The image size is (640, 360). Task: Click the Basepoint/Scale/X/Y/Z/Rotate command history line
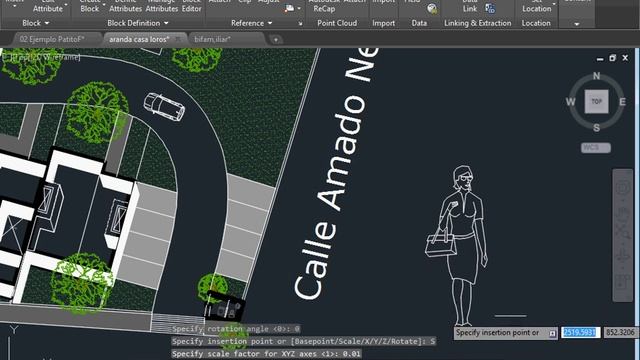click(x=303, y=341)
